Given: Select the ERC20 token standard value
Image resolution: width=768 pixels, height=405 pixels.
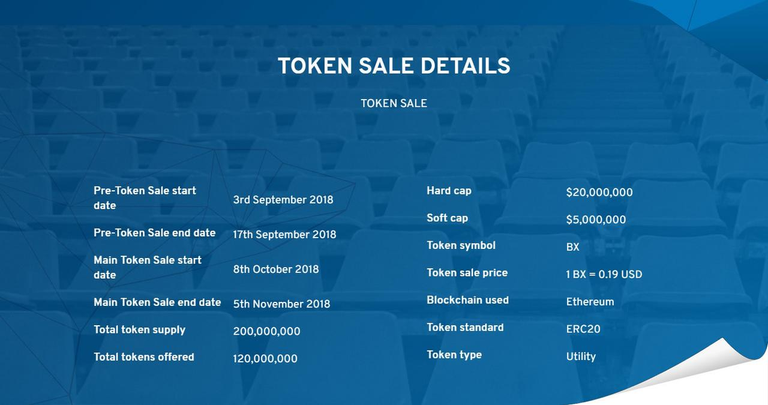Looking at the screenshot, I should click(x=583, y=329).
